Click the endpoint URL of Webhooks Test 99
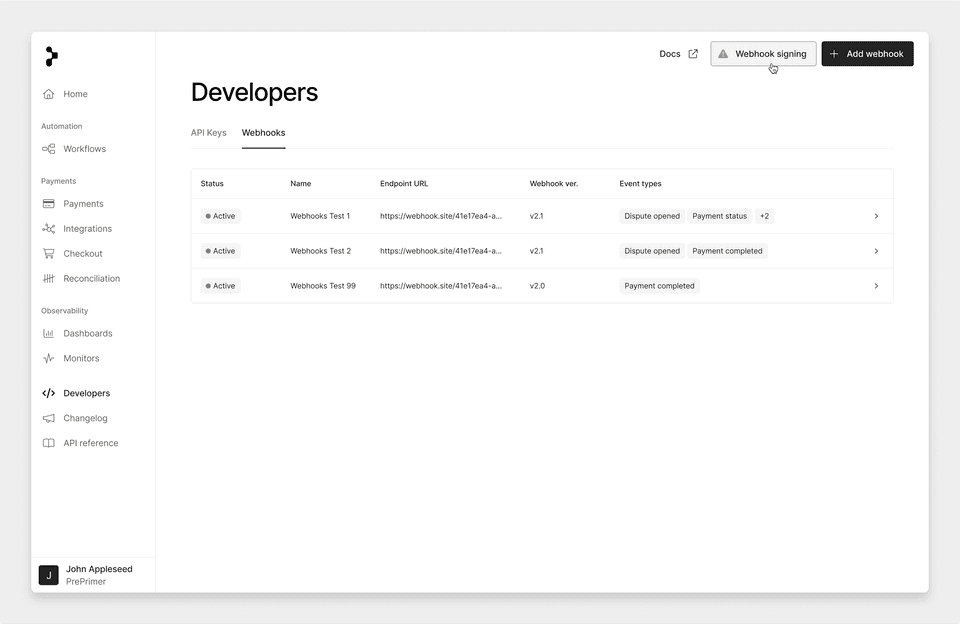This screenshot has height=624, width=960. pos(441,286)
